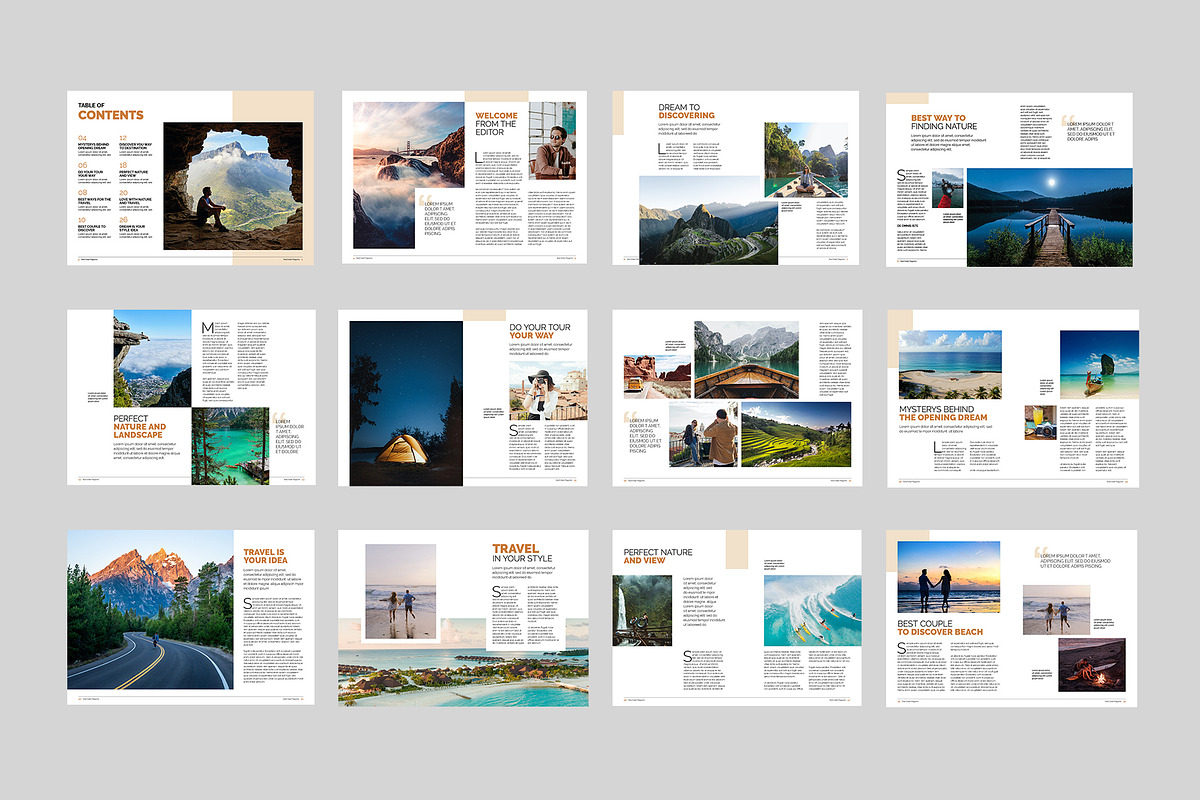Click the "MYSTERYS BEHIND THE OPENING DREAM" heading
Viewport: 1200px width, 800px height.
coord(943,413)
